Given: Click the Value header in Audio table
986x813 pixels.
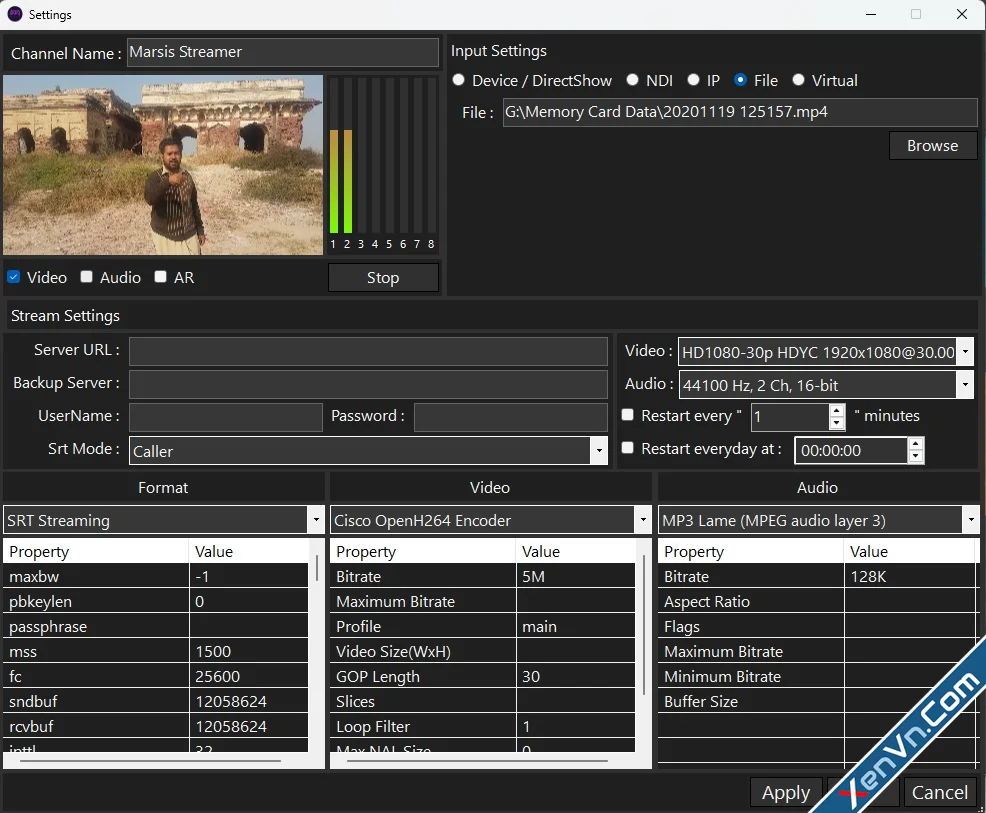Looking at the screenshot, I should click(910, 551).
